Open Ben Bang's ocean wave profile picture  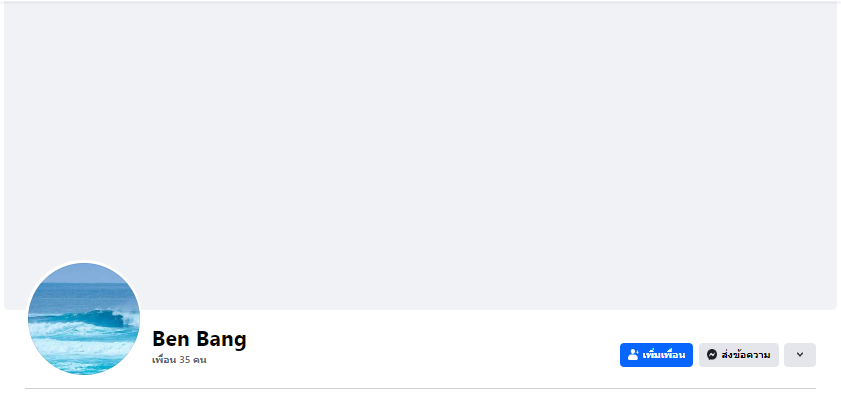tap(84, 319)
